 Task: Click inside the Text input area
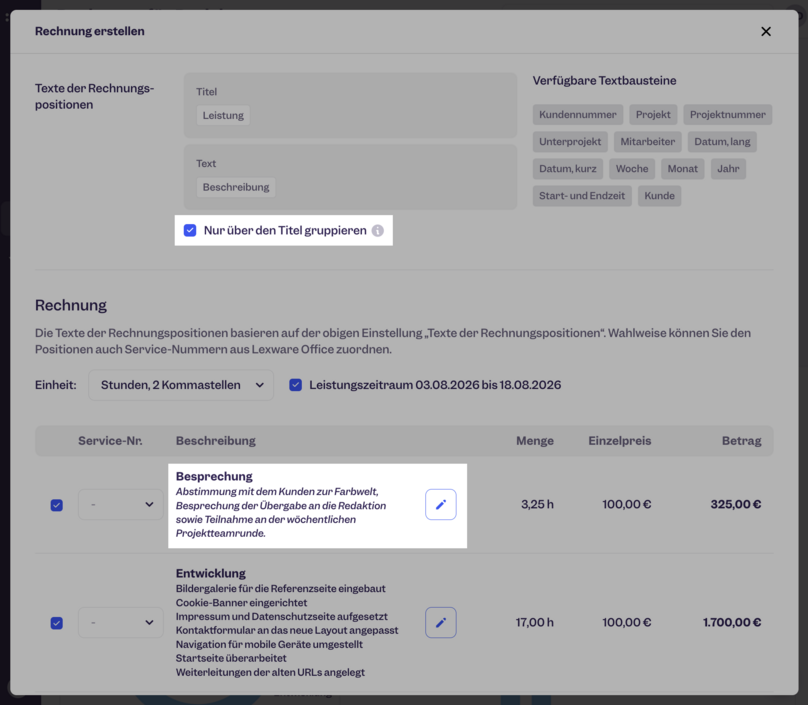pos(350,177)
